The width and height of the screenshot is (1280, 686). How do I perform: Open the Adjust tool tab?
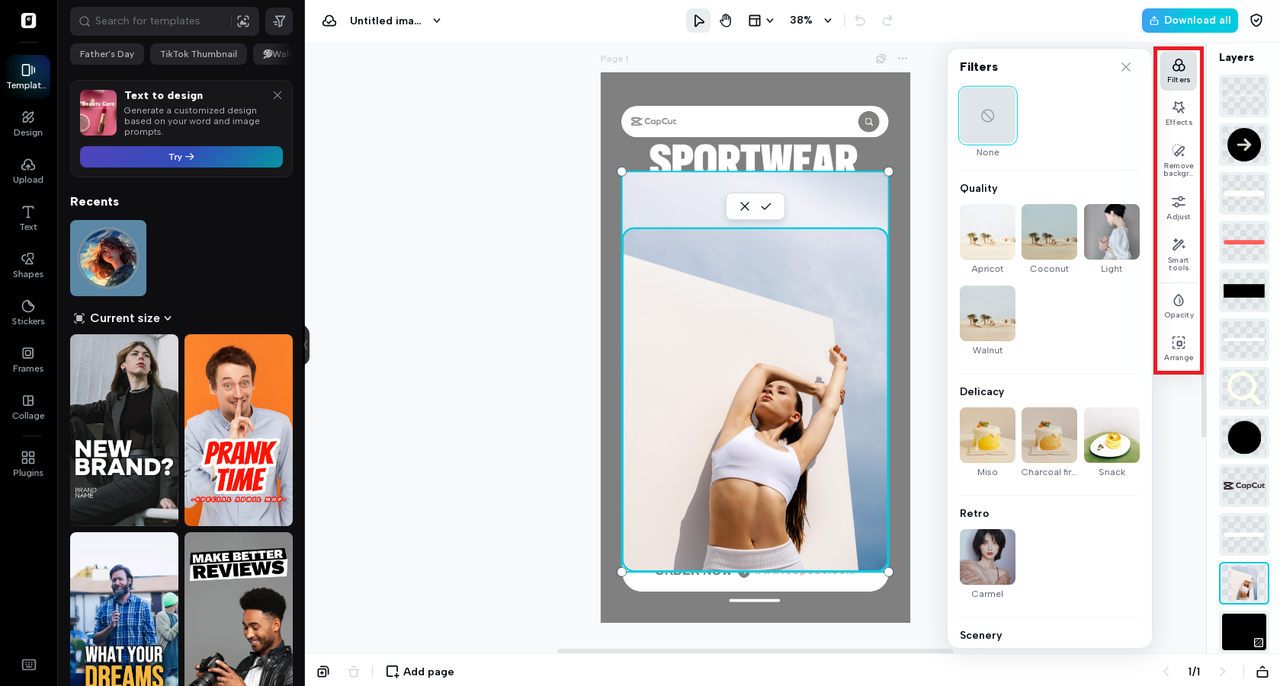point(1179,207)
